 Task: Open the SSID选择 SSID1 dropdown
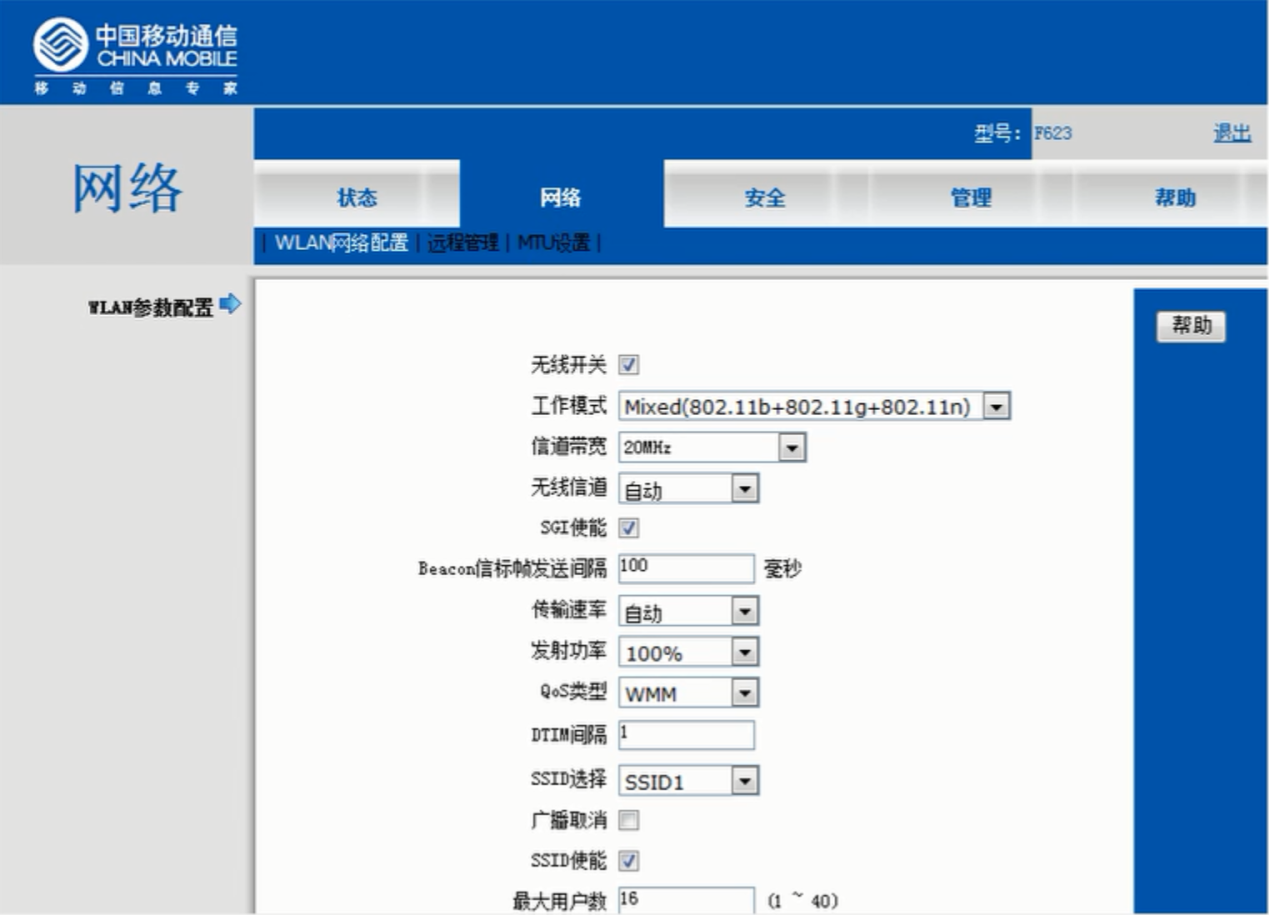[x=689, y=781]
